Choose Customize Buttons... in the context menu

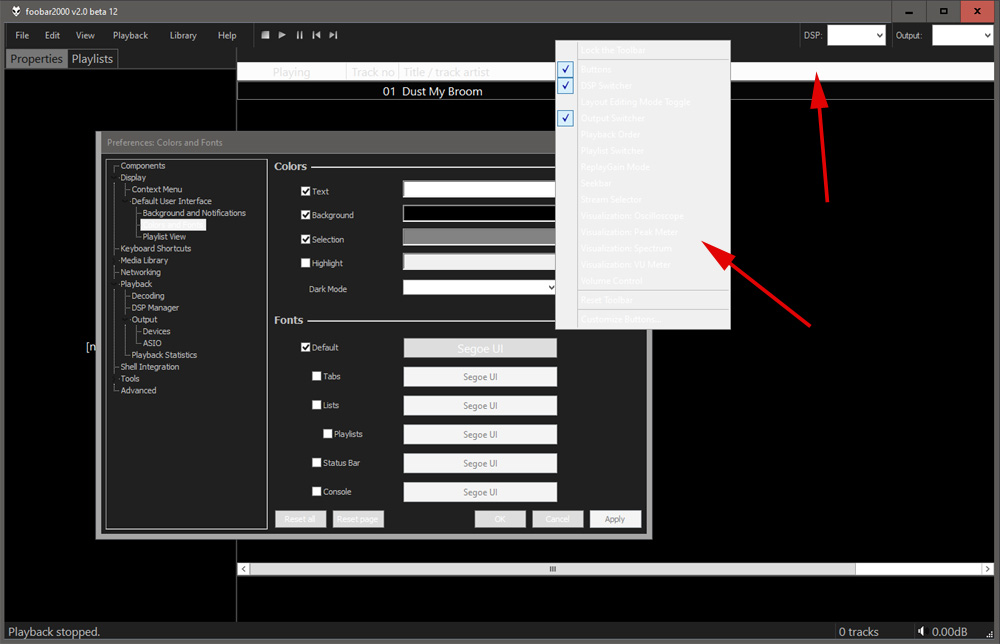click(x=643, y=319)
